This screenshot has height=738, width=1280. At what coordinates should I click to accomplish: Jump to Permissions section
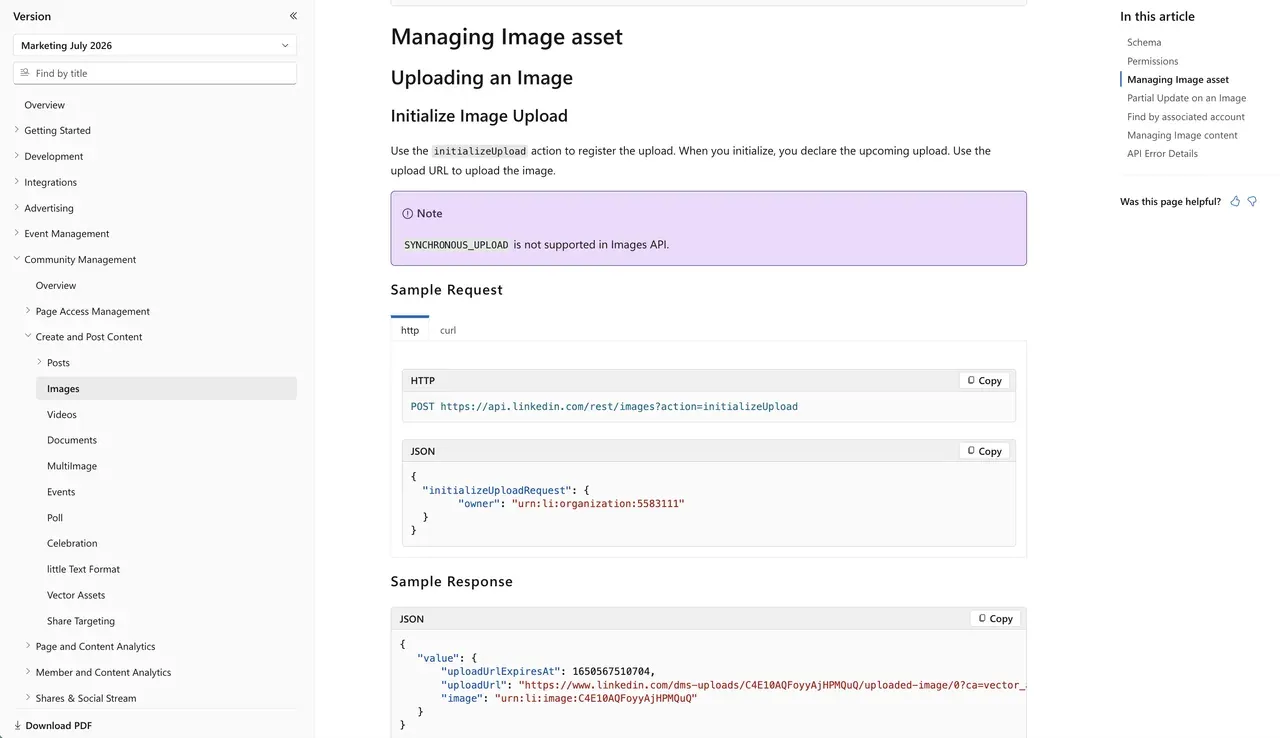1153,61
